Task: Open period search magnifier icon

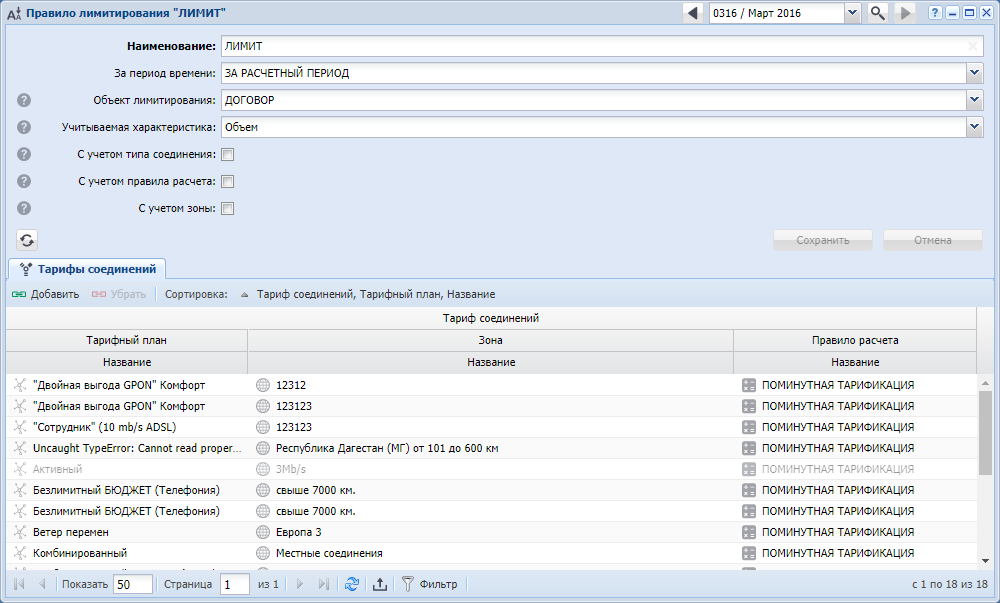Action: tap(878, 13)
